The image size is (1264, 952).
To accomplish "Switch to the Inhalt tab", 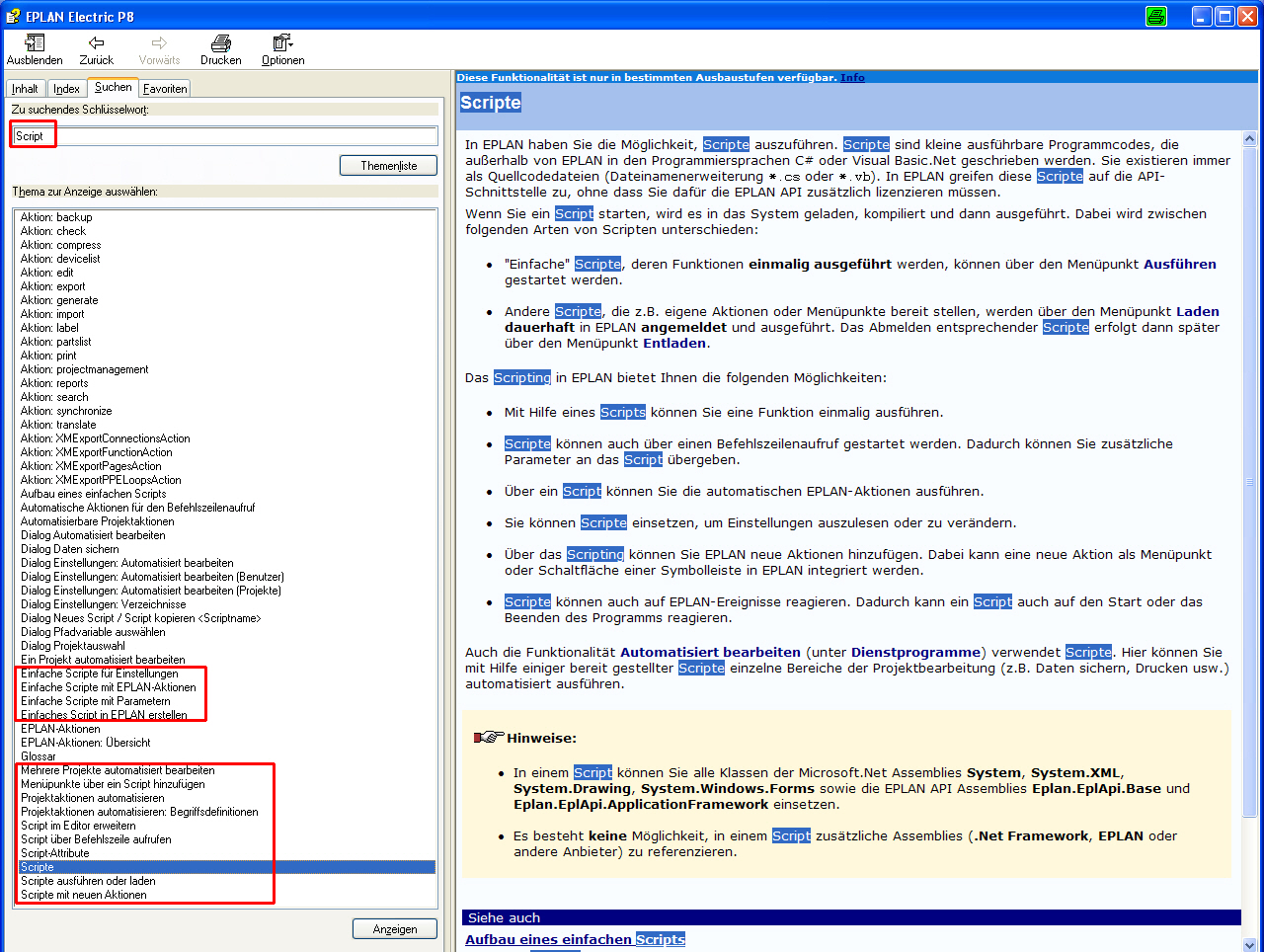I will click(x=25, y=89).
